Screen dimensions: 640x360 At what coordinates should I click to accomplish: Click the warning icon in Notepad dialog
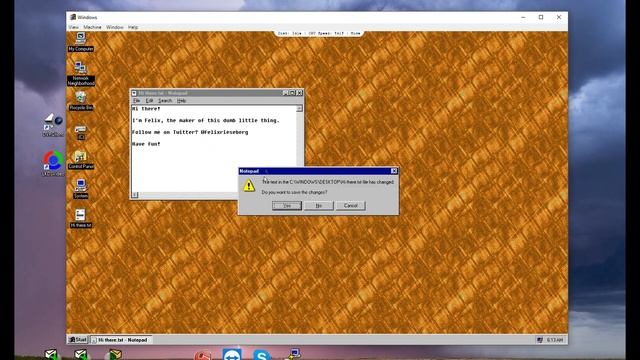pos(249,186)
